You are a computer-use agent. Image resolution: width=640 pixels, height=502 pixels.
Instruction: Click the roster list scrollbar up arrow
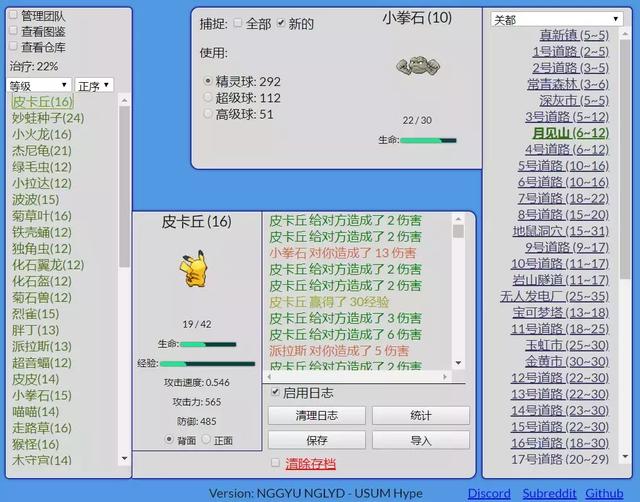(124, 100)
